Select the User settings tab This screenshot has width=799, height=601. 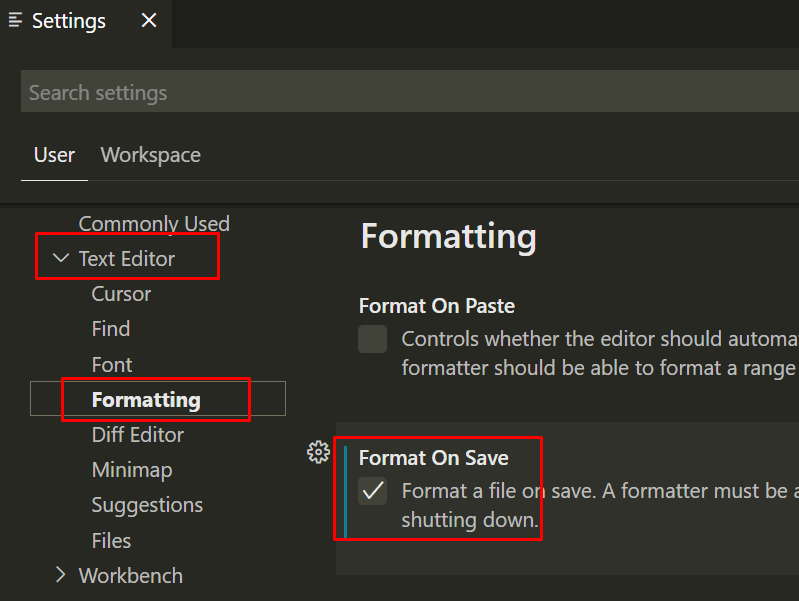(x=54, y=155)
